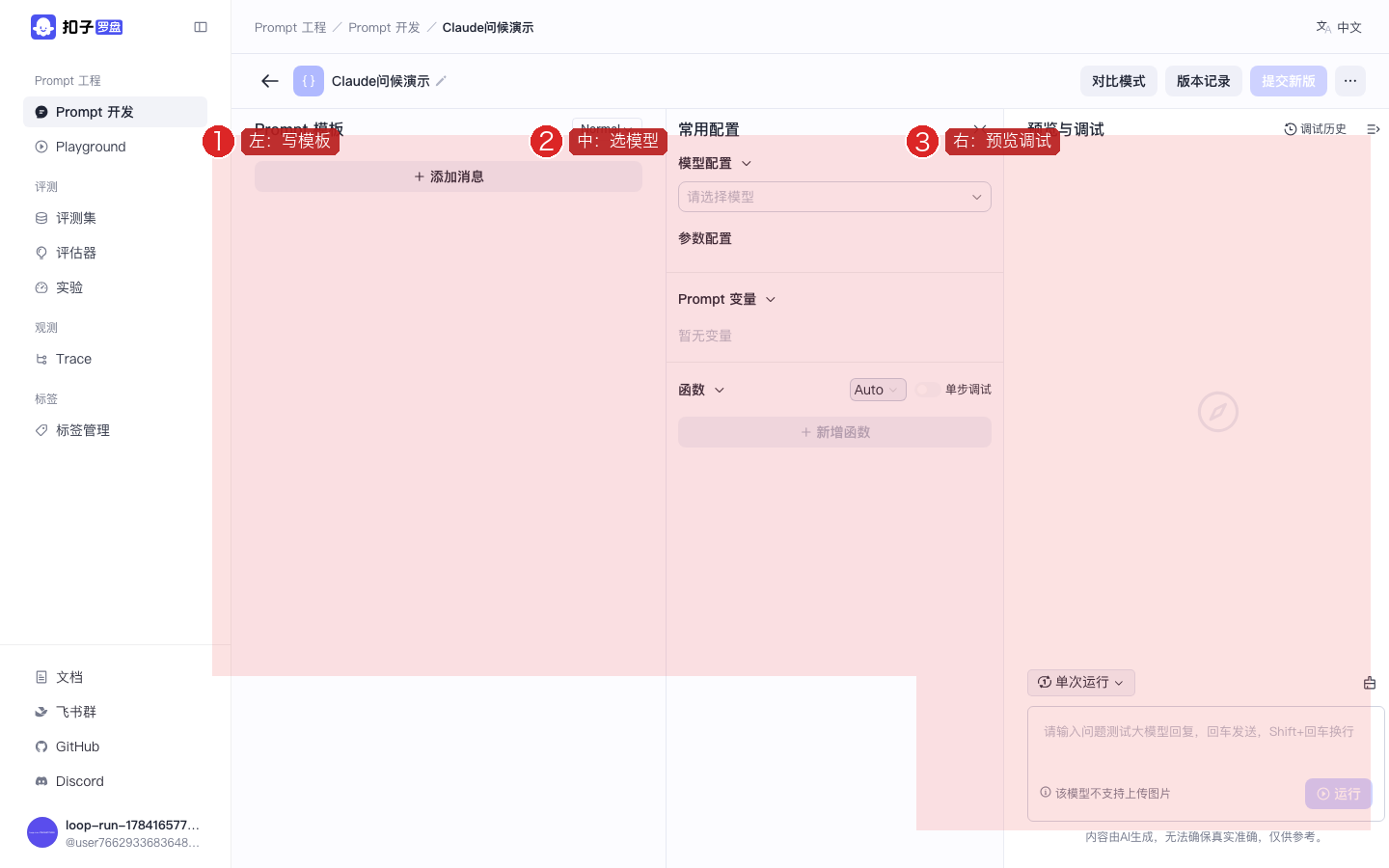This screenshot has width=1389, height=868.
Task: Open 实验 from the sidebar
Action: point(115,287)
